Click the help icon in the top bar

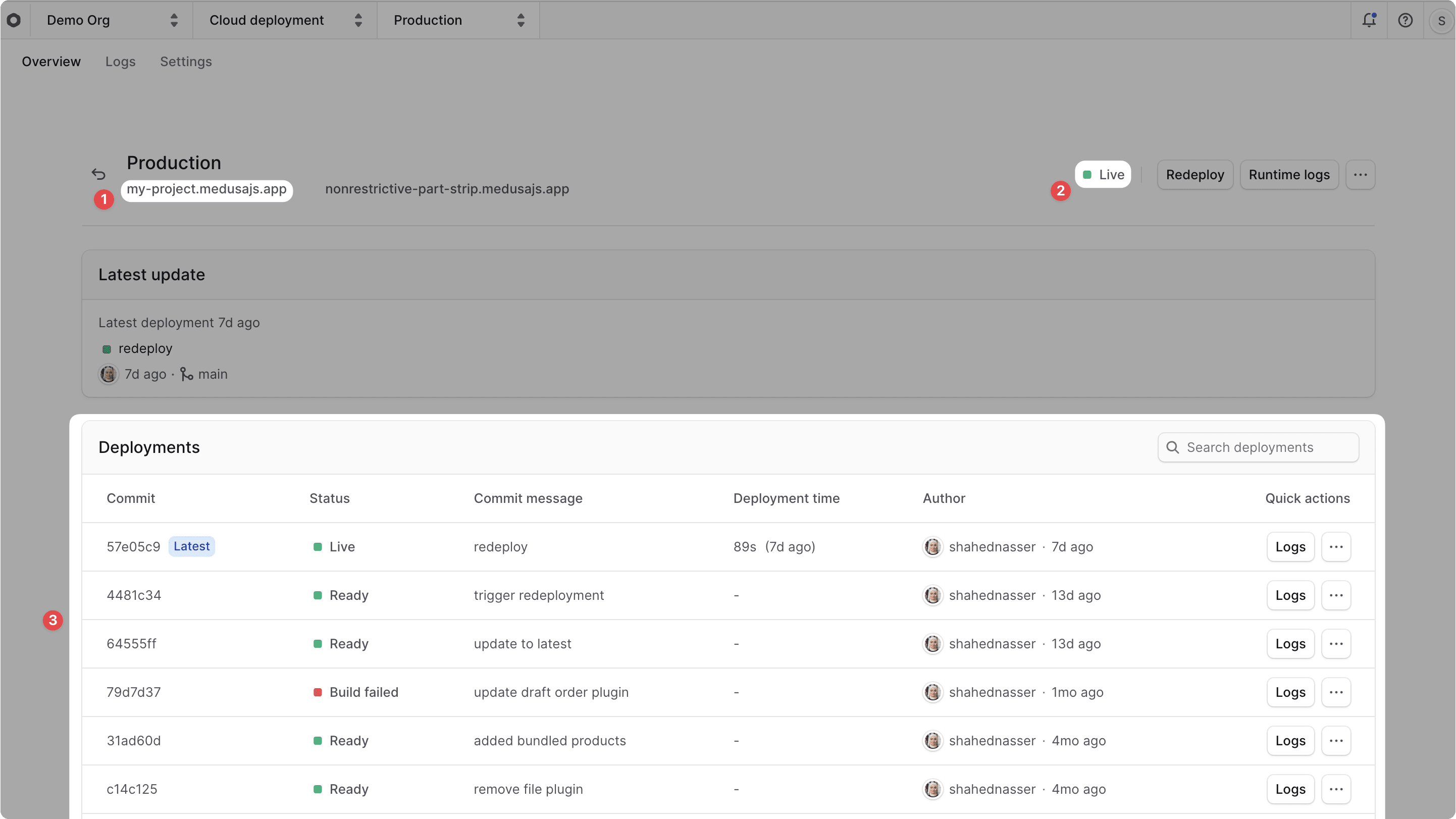pyautogui.click(x=1405, y=20)
